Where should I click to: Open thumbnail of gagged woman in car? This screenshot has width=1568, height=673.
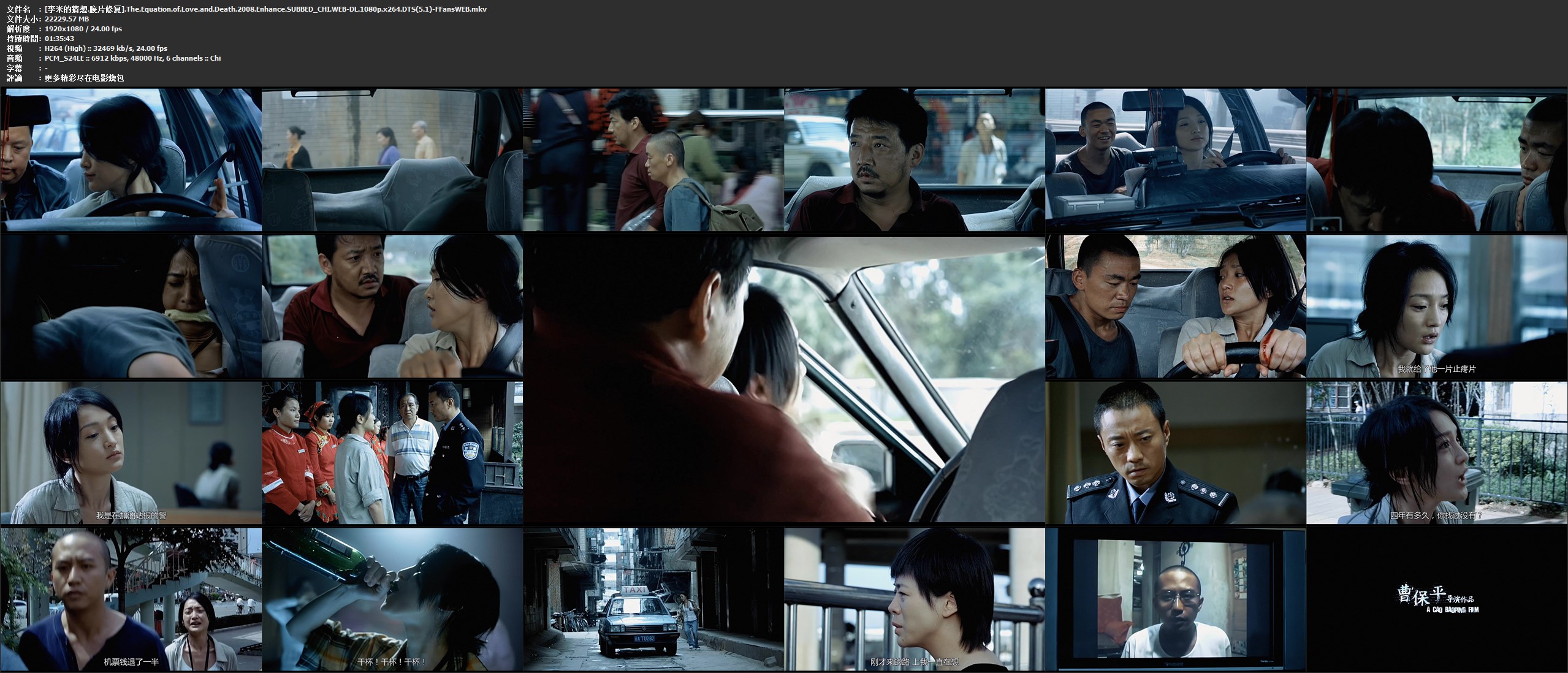131,306
